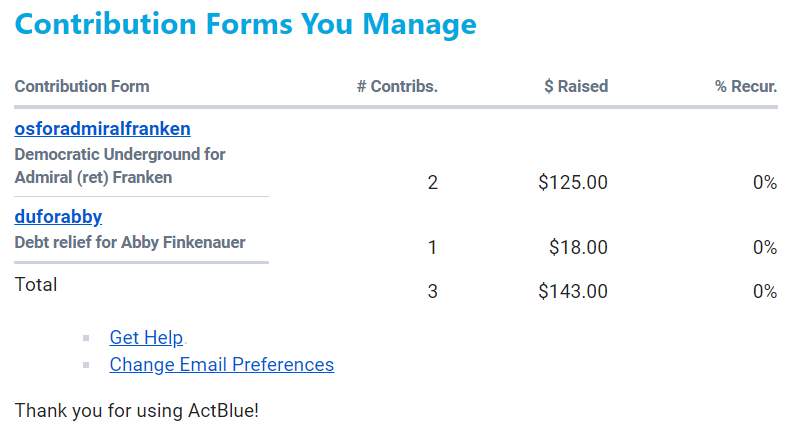Click the % Recur. column header
800x429 pixels.
[745, 86]
